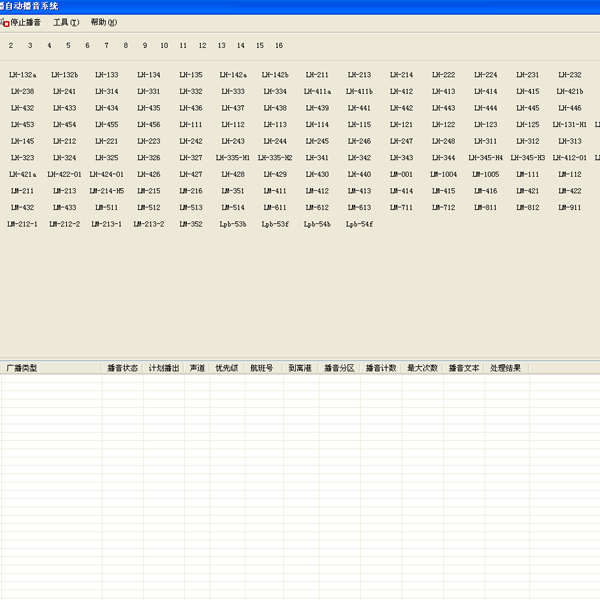Select zone Lpb-54f
The image size is (600, 600).
pos(359,224)
